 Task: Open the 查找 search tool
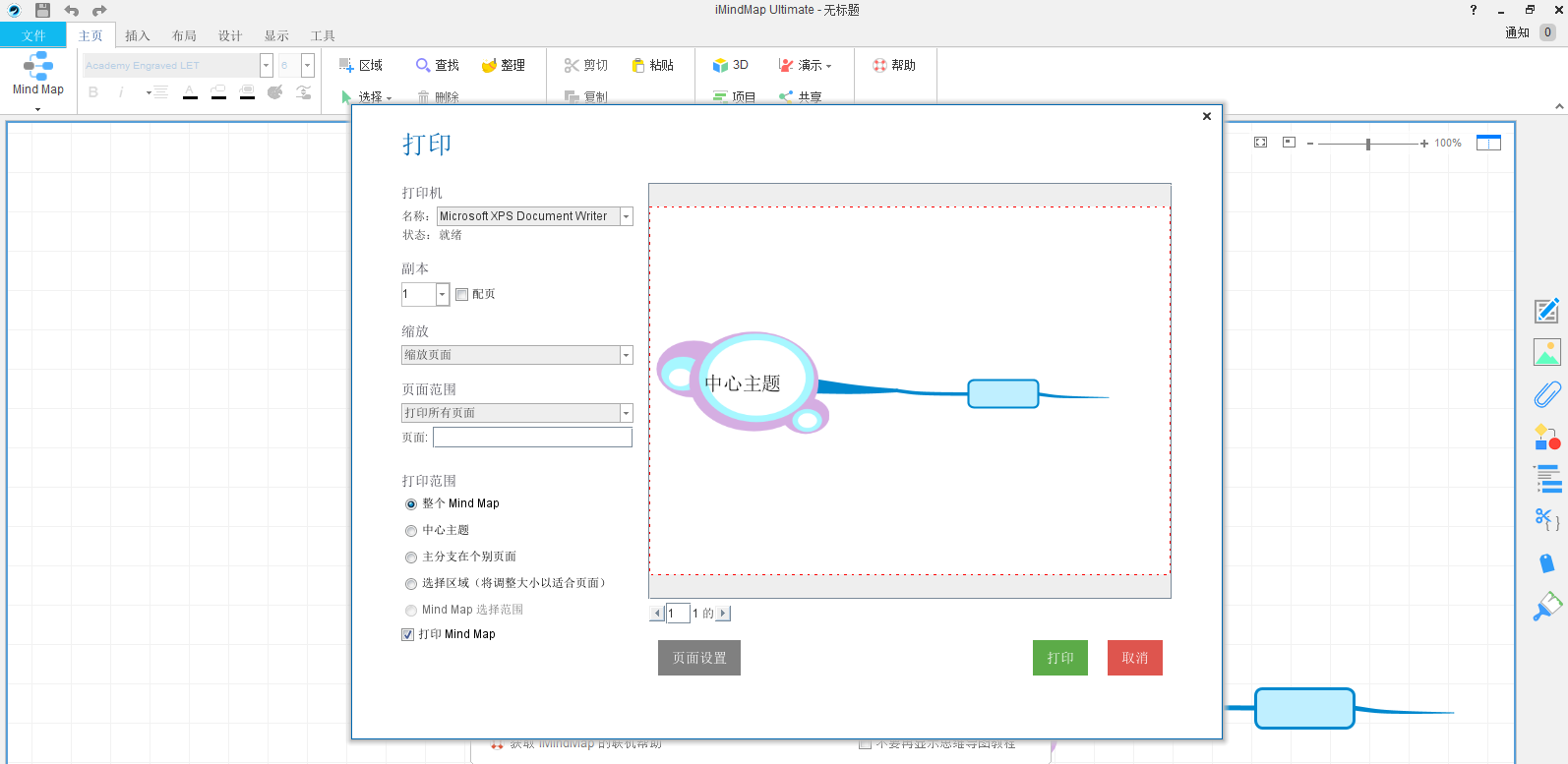tap(438, 65)
